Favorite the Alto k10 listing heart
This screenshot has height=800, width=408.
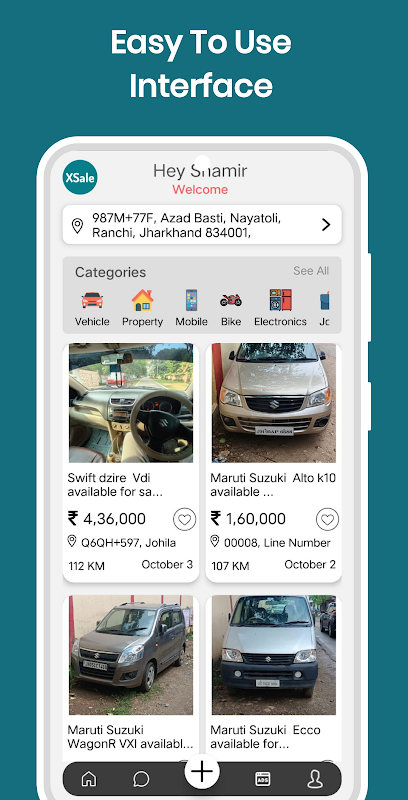point(327,519)
